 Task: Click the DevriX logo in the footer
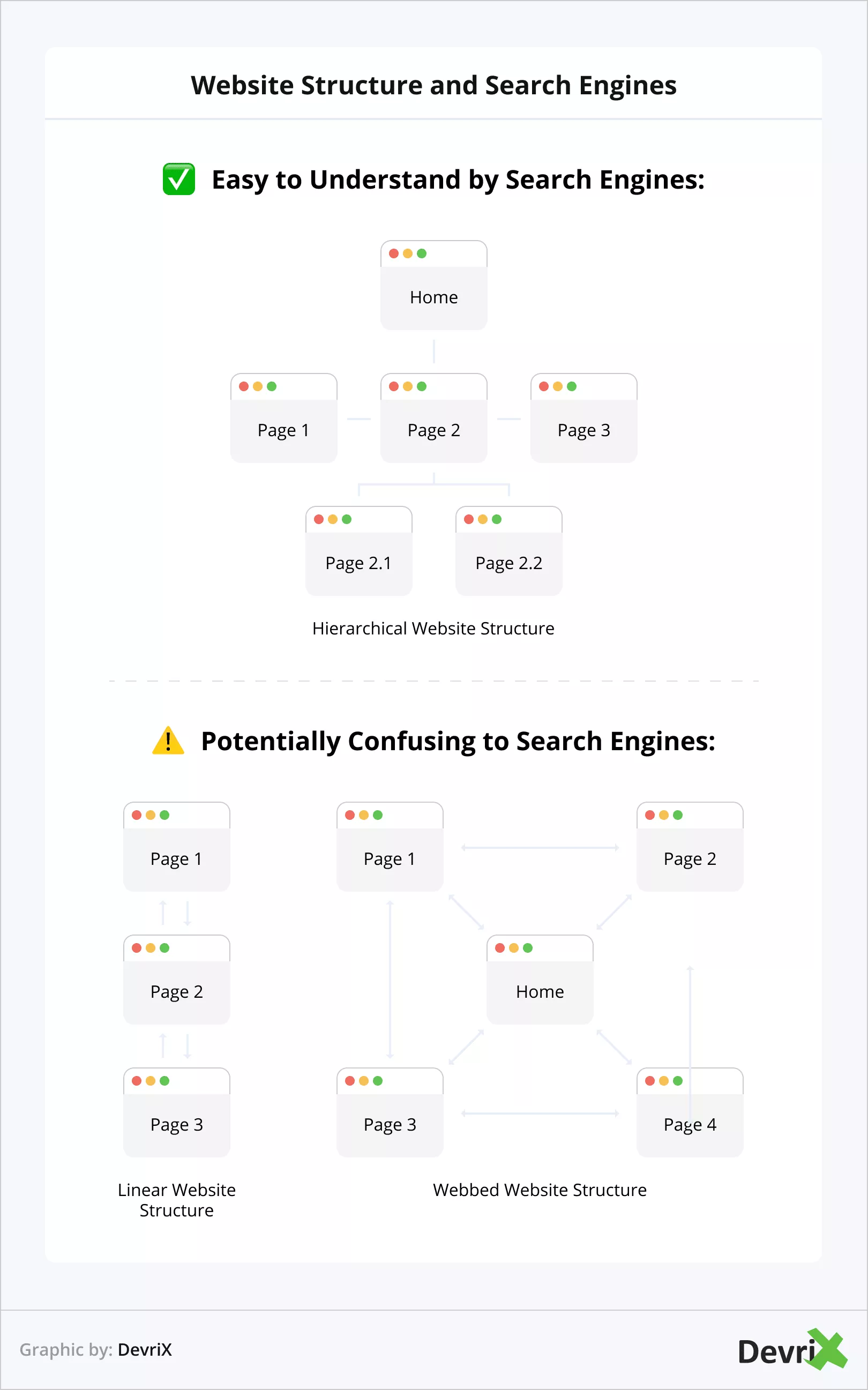point(792,1349)
